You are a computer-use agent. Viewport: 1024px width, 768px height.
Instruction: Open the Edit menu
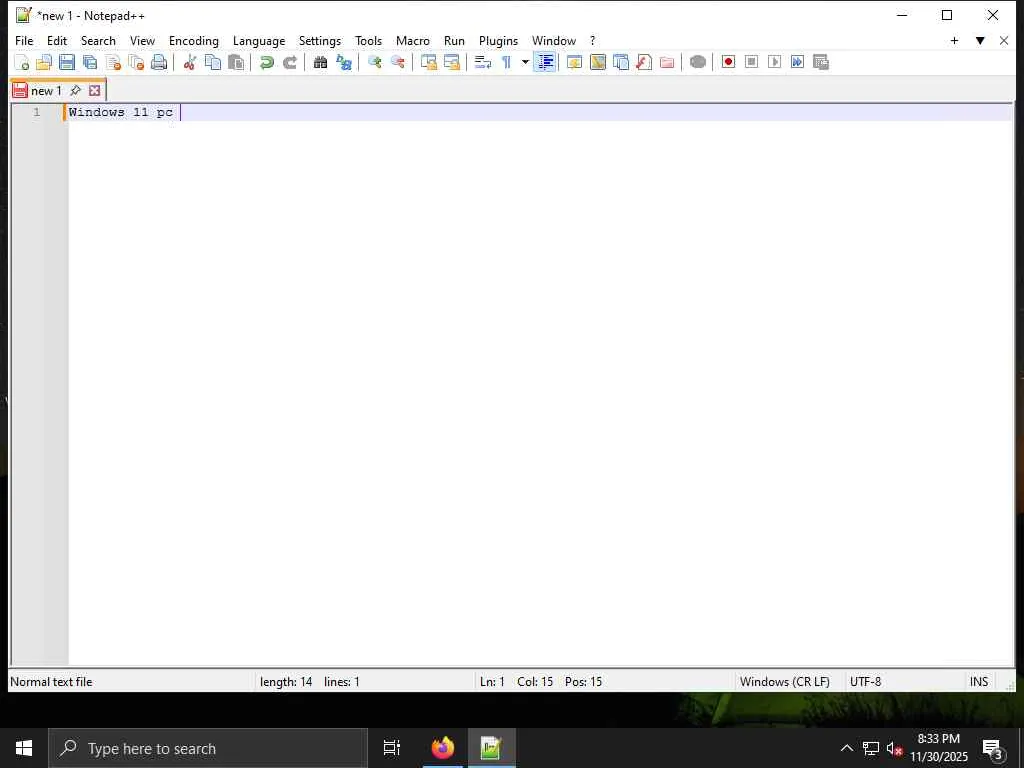[x=57, y=40]
